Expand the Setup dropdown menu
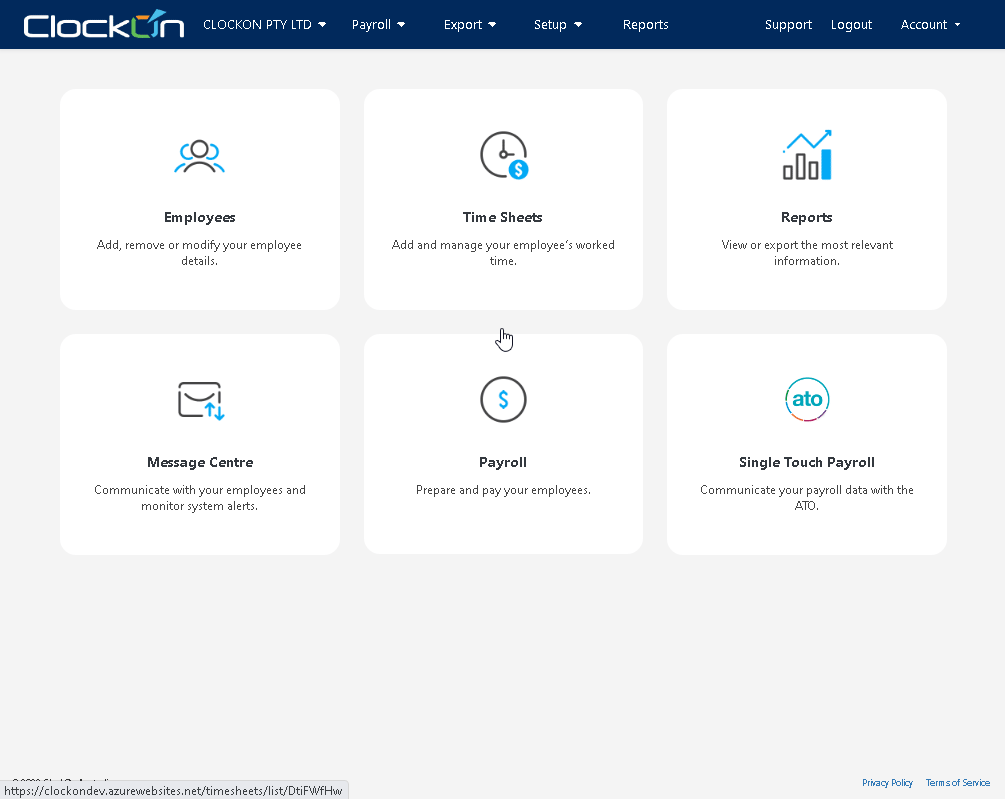This screenshot has width=1005, height=799. [558, 24]
